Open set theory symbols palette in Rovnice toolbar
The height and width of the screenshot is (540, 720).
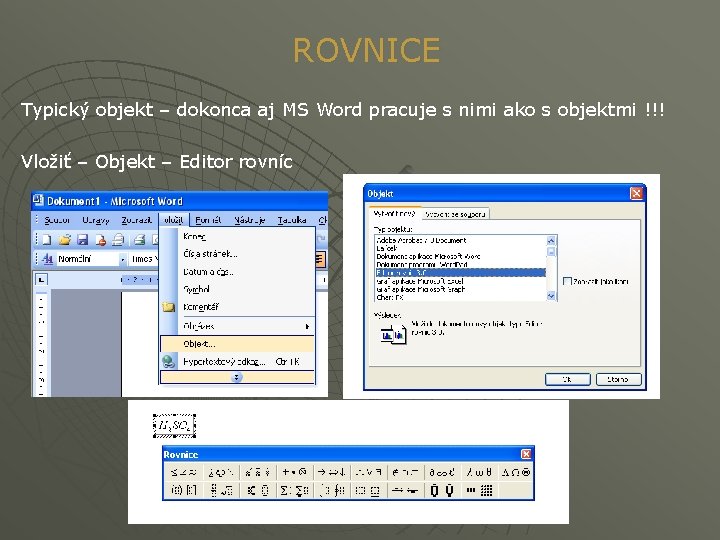point(405,472)
